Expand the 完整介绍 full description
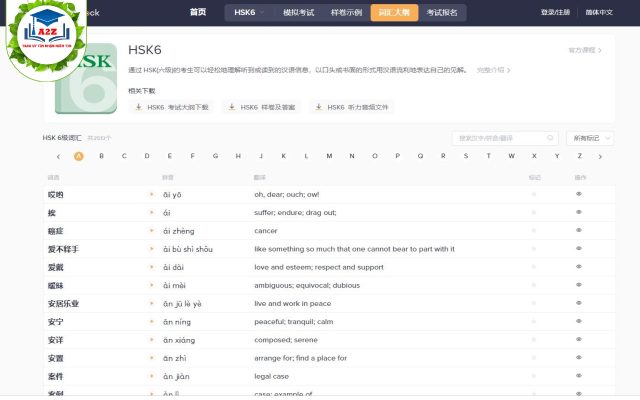This screenshot has height=400, width=640. pos(492,70)
